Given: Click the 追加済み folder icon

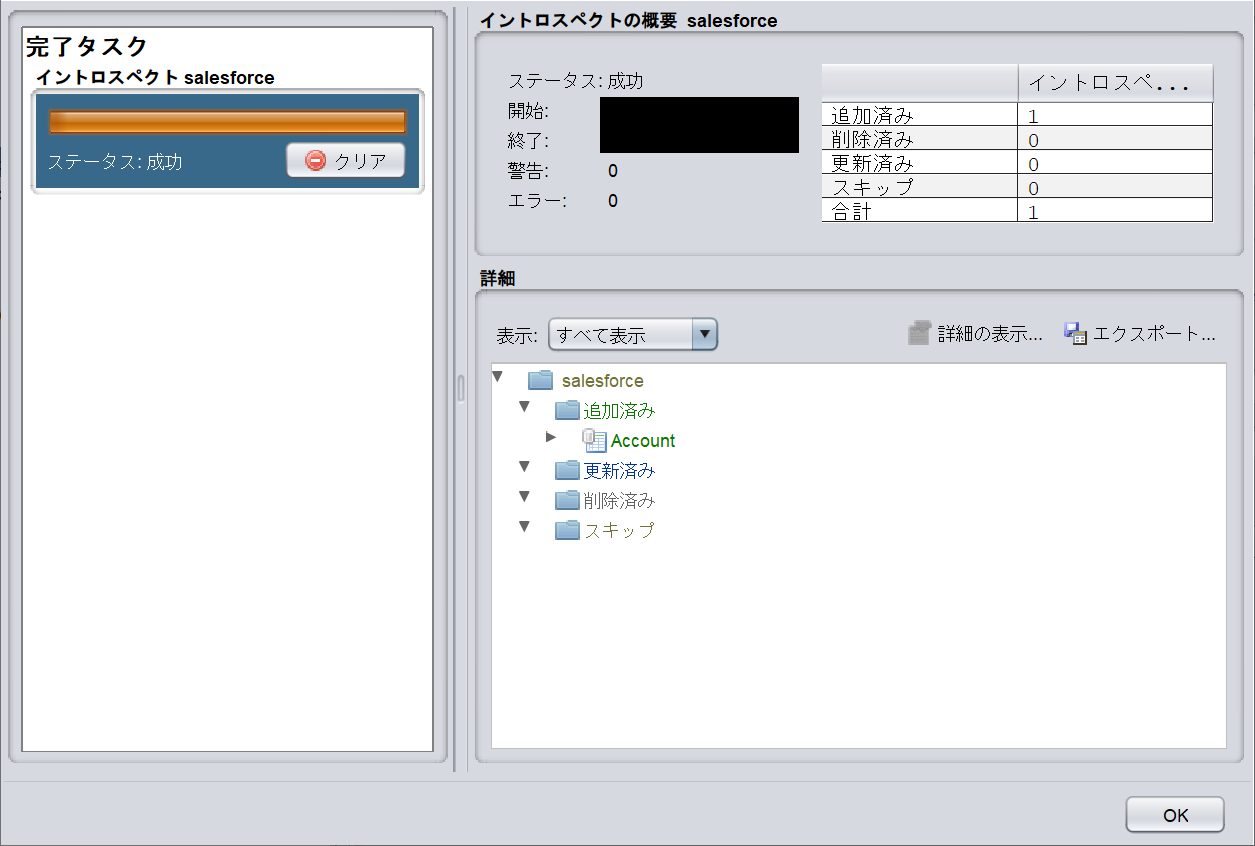Looking at the screenshot, I should tap(567, 410).
